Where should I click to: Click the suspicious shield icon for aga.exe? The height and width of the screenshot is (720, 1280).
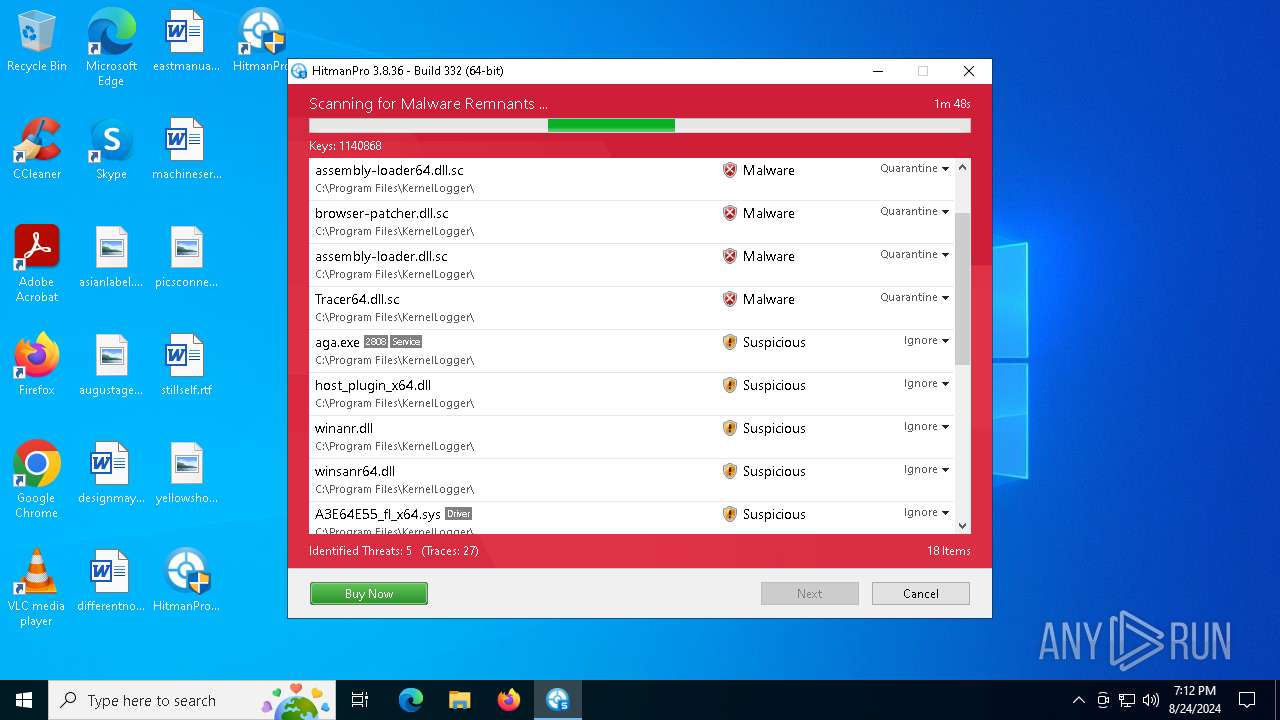[x=730, y=342]
